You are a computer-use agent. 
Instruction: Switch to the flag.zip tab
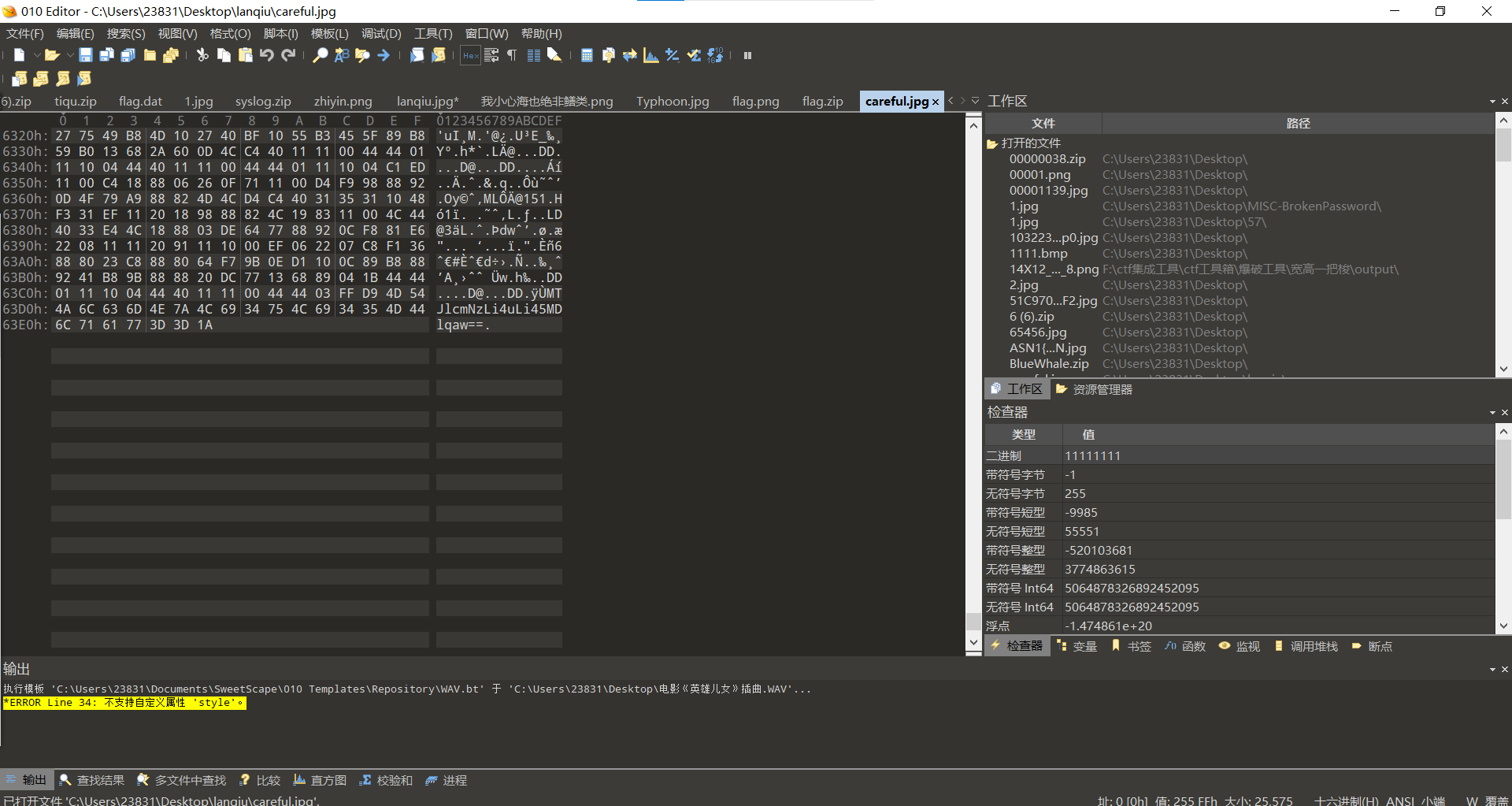(x=822, y=102)
